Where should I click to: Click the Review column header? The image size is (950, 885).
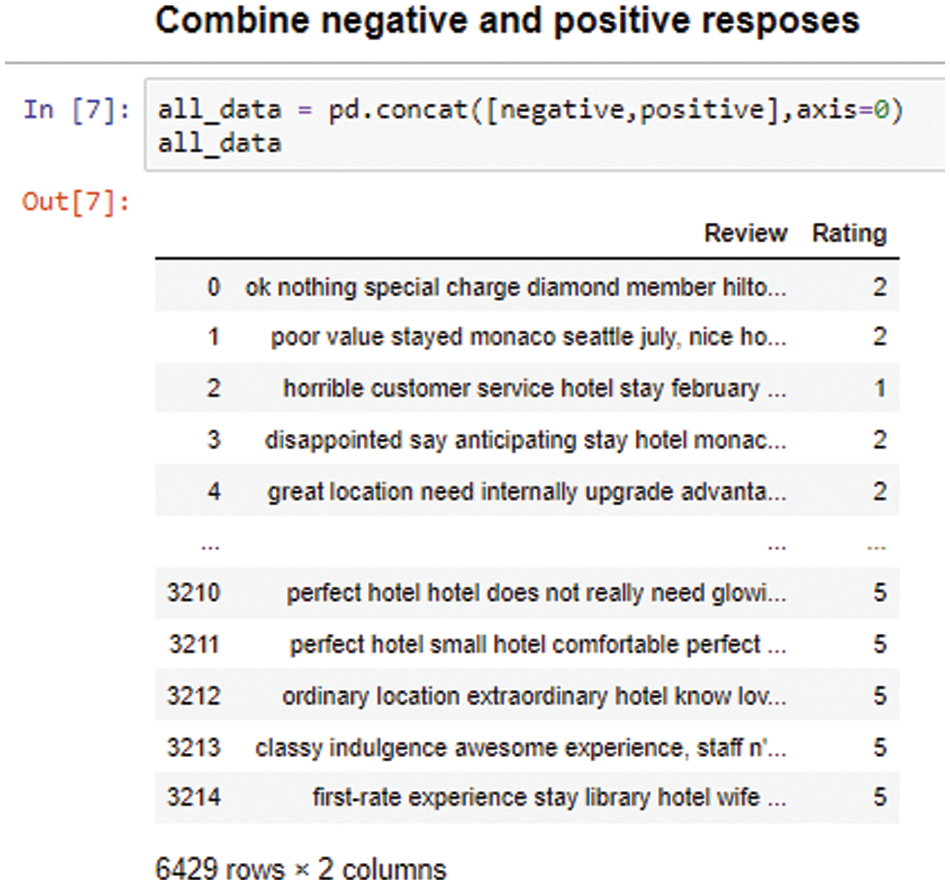coord(745,234)
